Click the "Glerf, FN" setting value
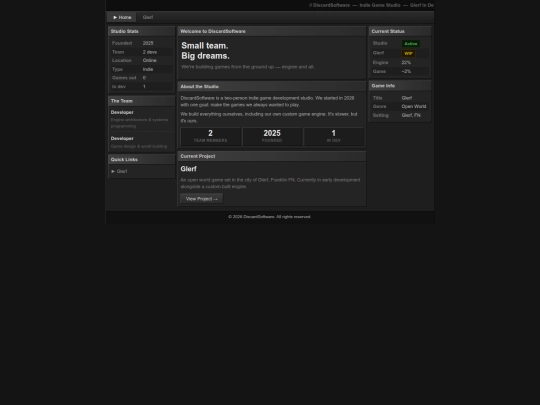The width and height of the screenshot is (540, 405). click(411, 115)
